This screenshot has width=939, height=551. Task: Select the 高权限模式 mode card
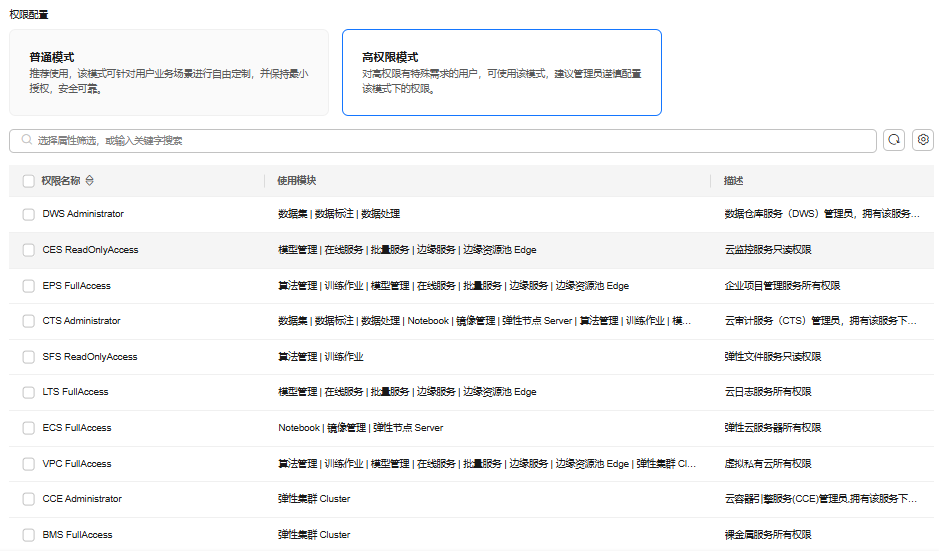(501, 72)
